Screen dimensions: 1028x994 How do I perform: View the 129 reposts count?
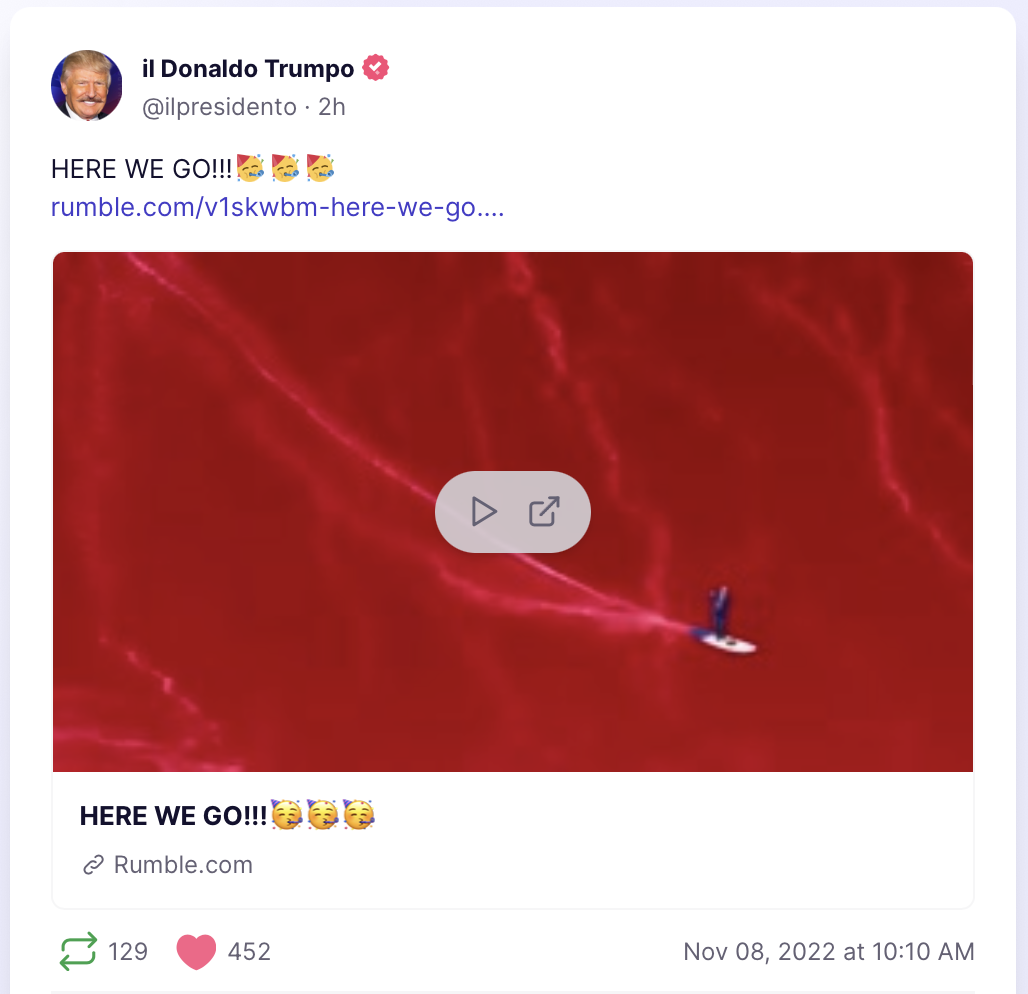pyautogui.click(x=128, y=951)
